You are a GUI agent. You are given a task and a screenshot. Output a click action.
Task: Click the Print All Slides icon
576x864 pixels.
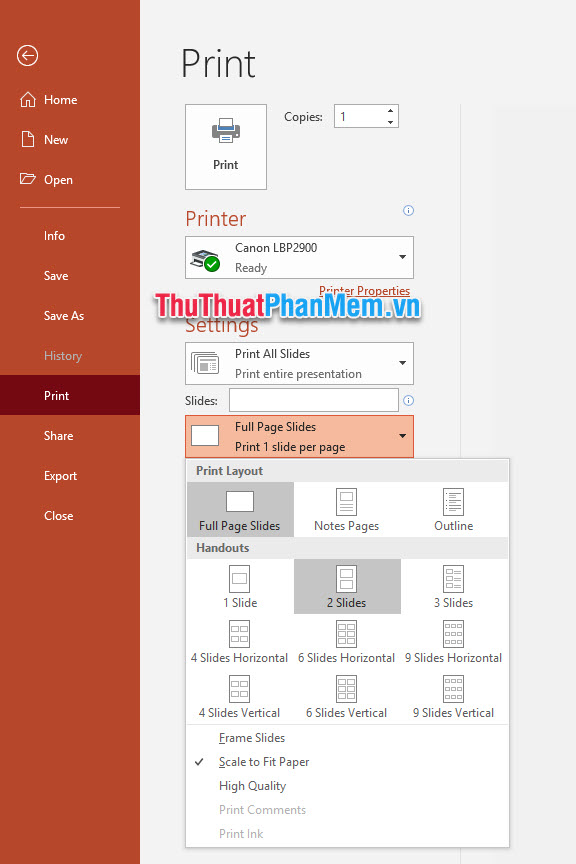tap(205, 364)
